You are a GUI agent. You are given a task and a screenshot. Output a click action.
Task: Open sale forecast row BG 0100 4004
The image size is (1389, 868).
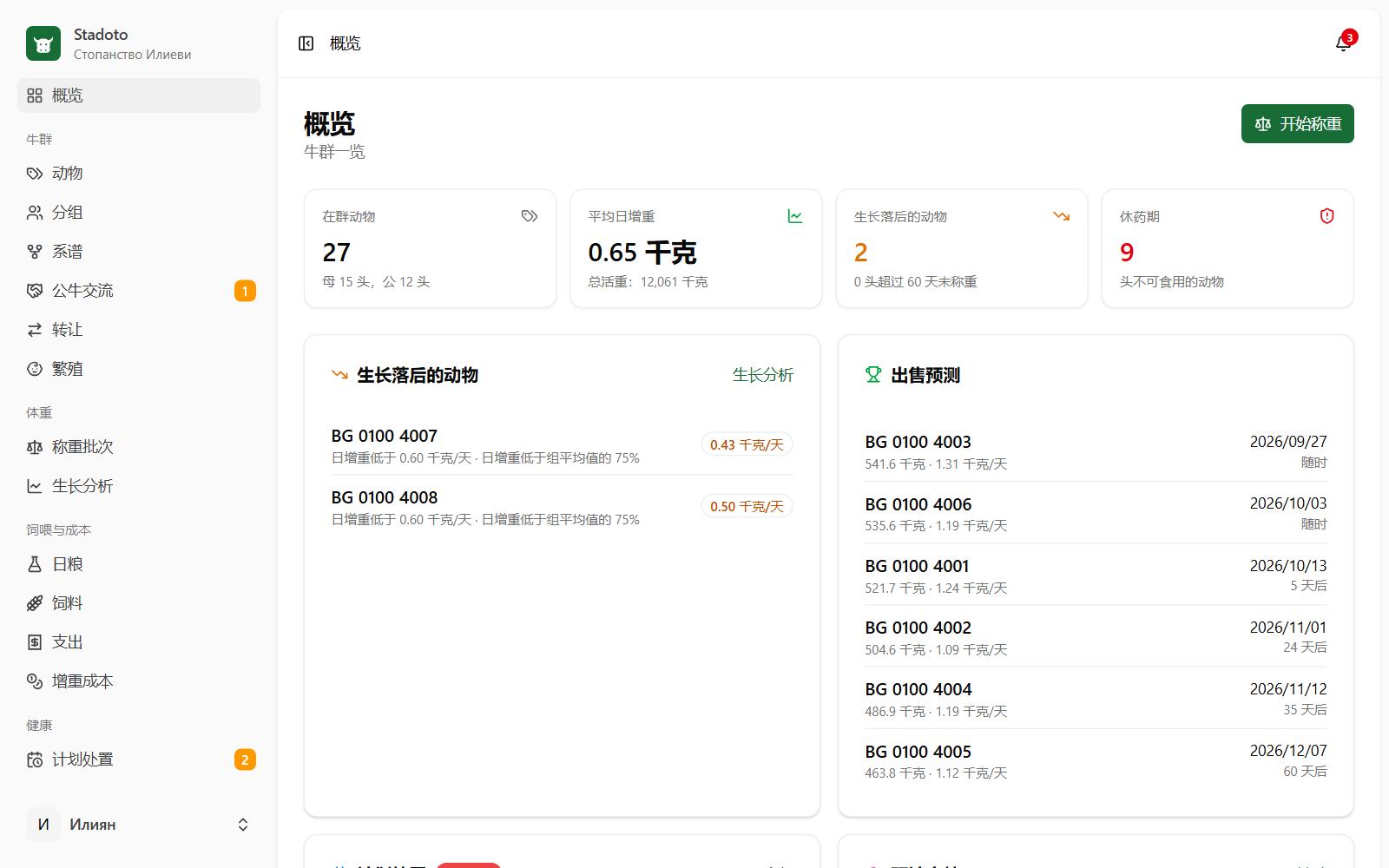(x=1096, y=699)
